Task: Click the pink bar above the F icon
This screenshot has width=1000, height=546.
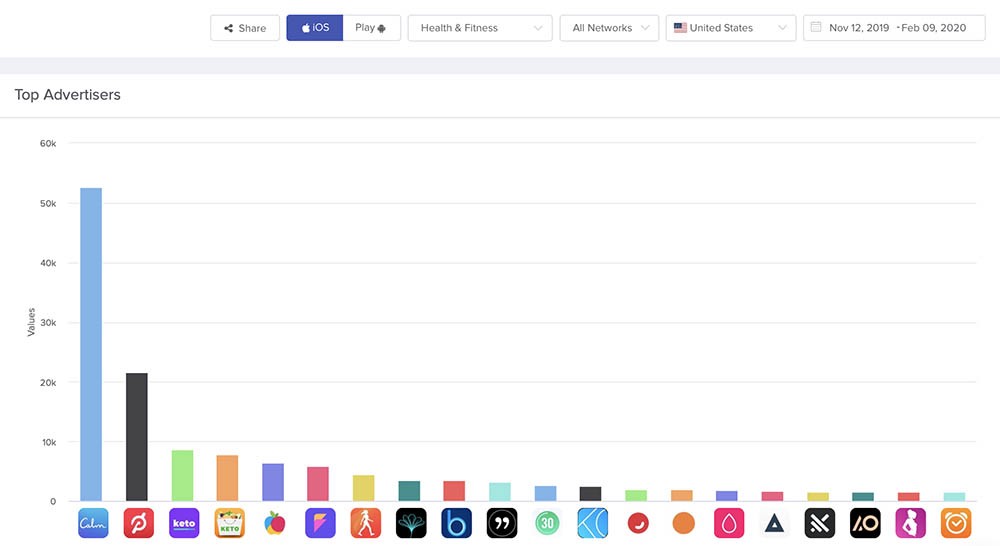Action: pos(318,484)
